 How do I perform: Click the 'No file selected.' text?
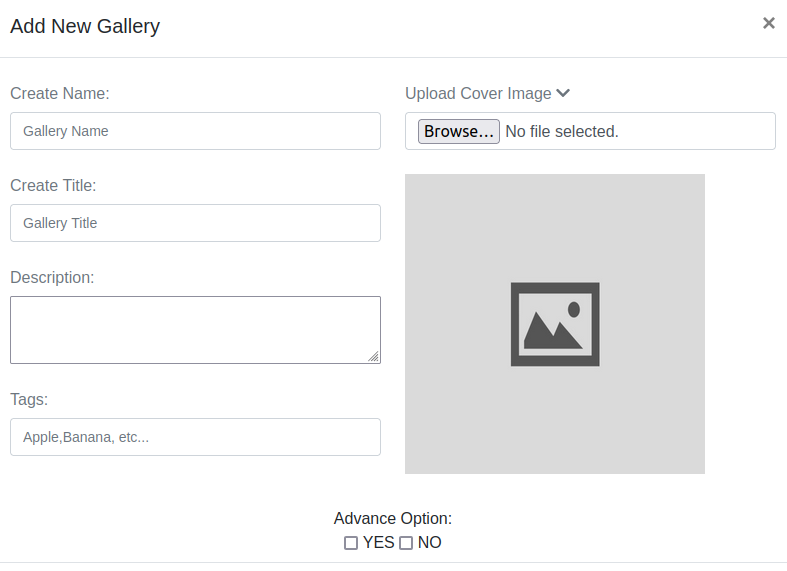tap(562, 131)
